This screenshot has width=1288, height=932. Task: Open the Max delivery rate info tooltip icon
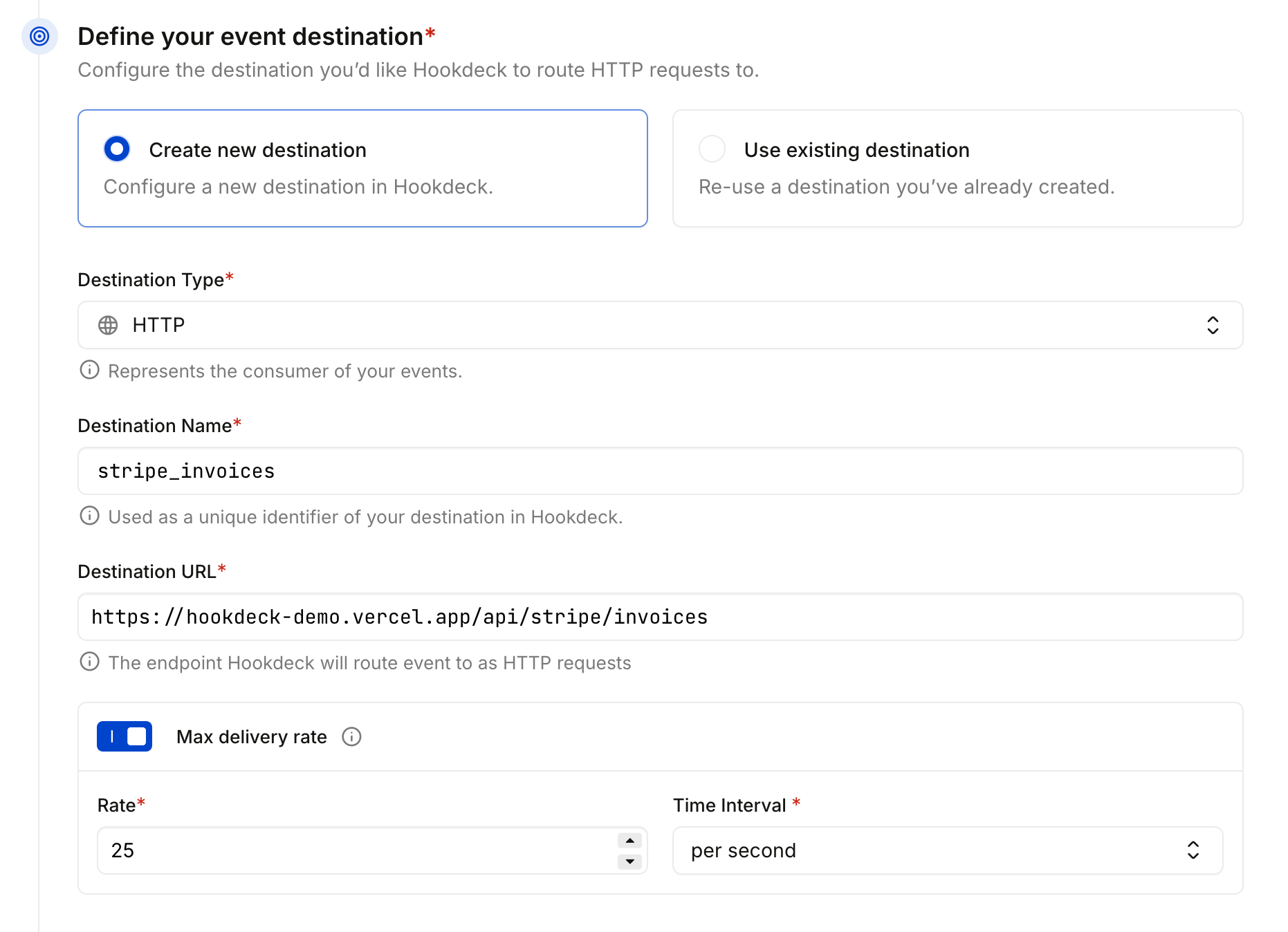coord(351,737)
